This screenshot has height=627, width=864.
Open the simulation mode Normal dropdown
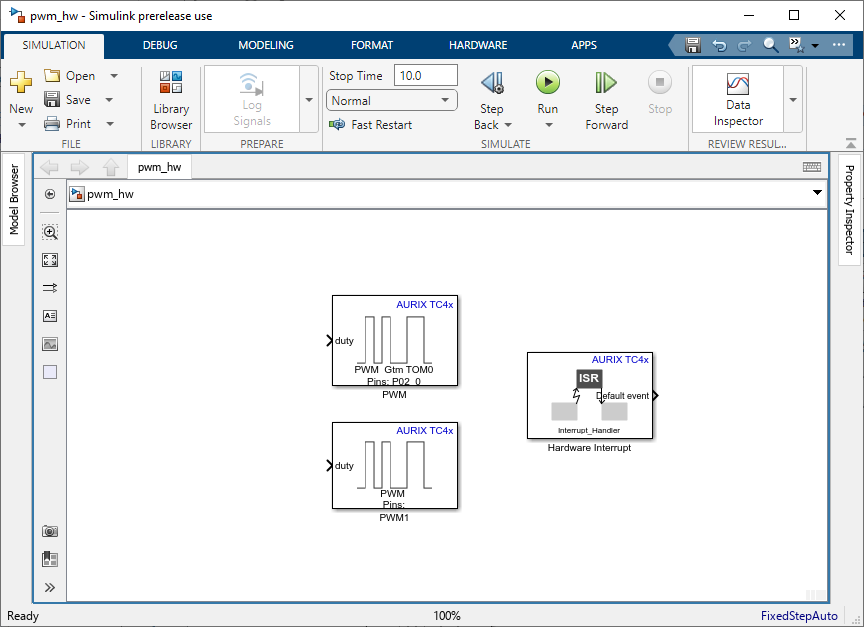point(391,101)
